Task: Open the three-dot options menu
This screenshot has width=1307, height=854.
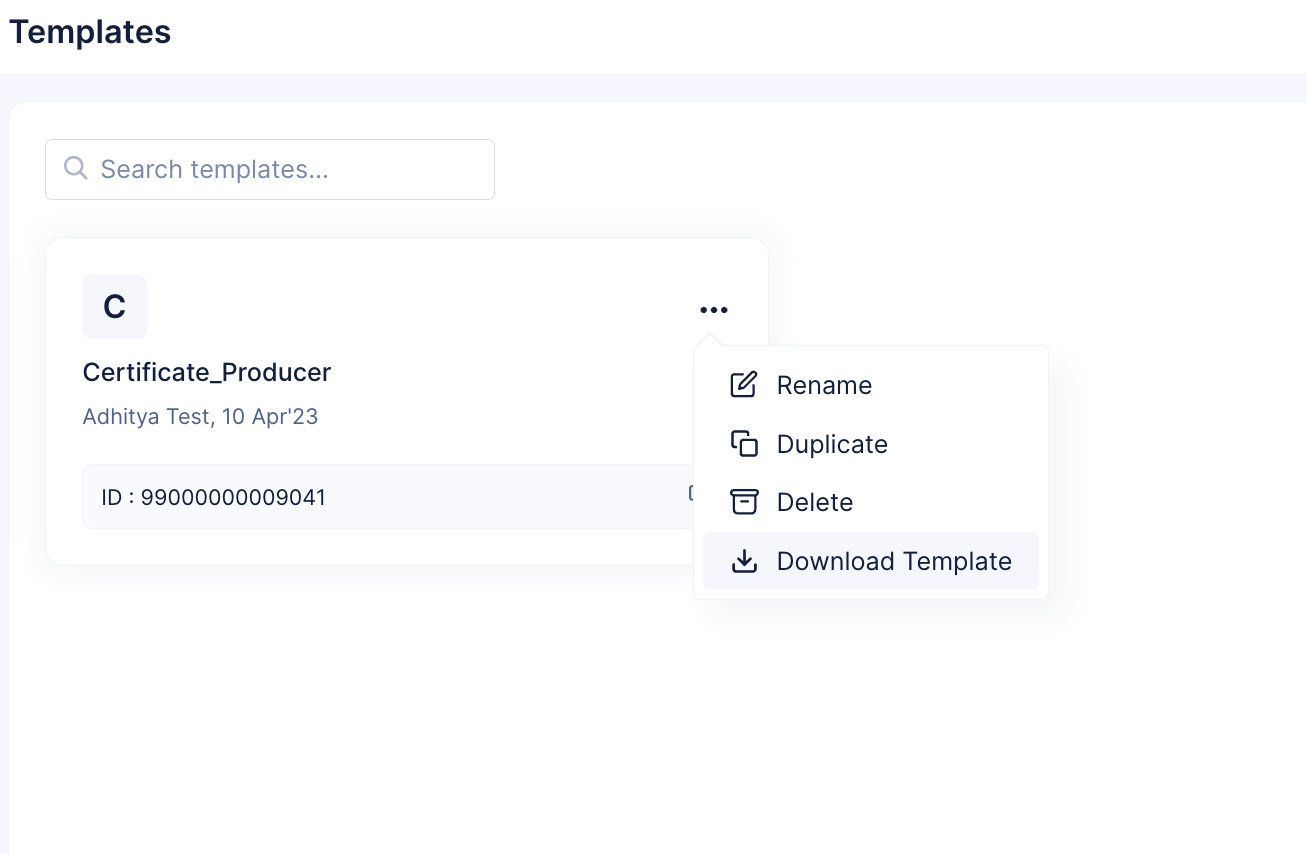Action: [714, 310]
